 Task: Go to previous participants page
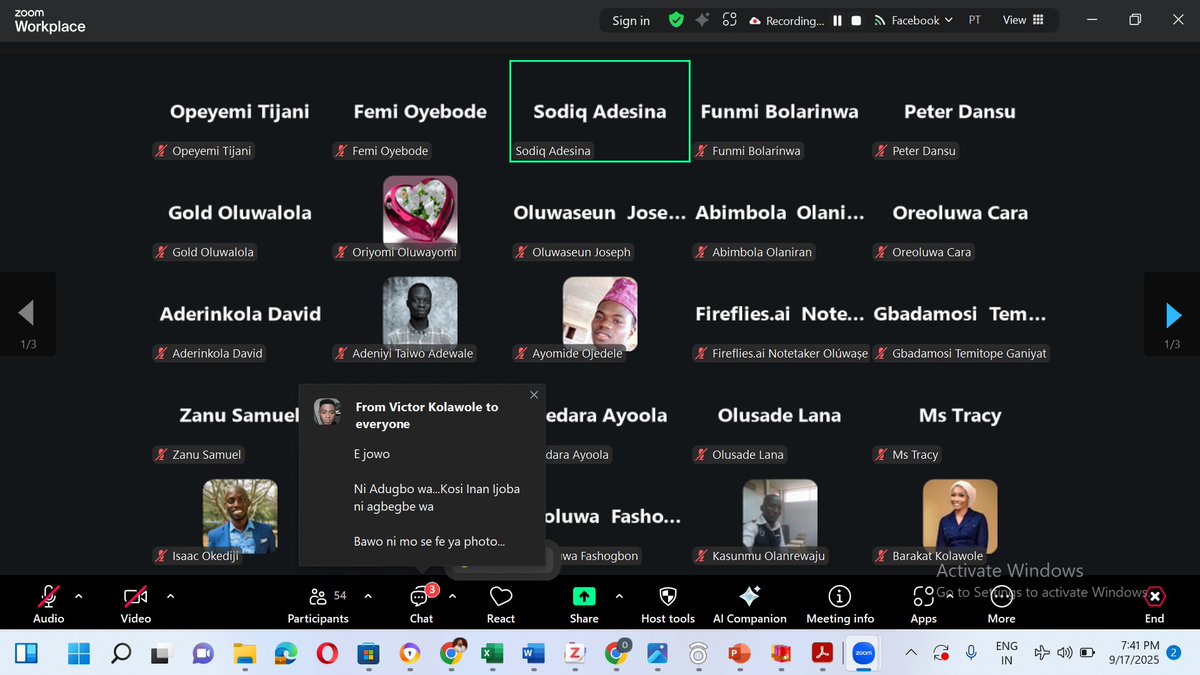(x=27, y=315)
